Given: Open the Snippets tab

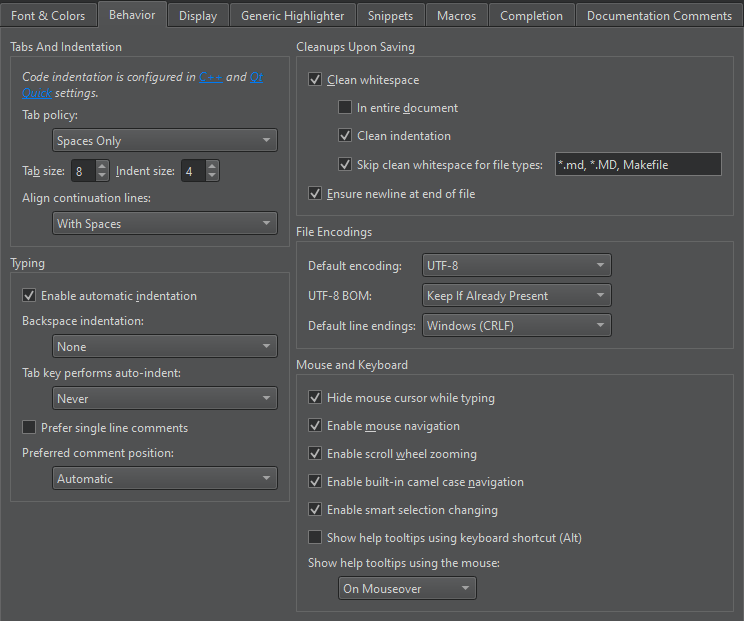Looking at the screenshot, I should coord(389,15).
